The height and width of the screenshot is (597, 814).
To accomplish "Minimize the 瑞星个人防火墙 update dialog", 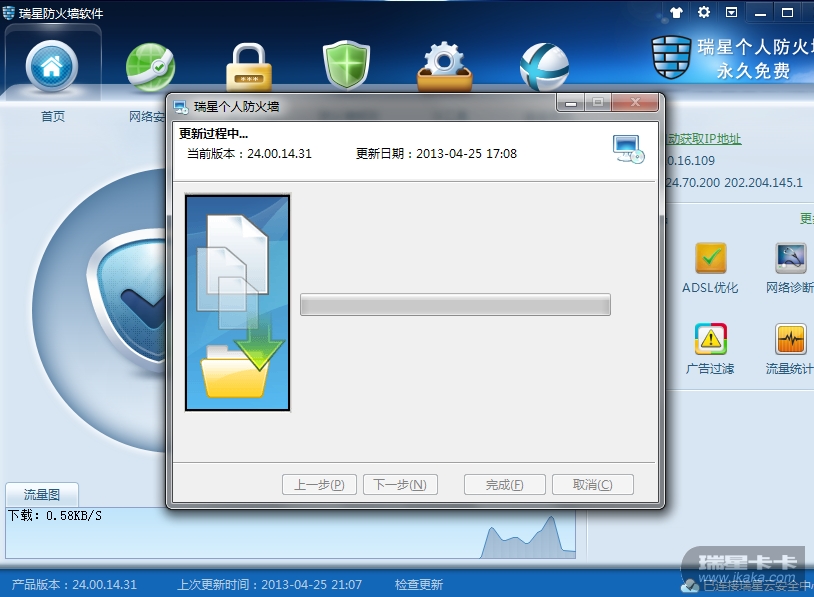I will tap(571, 103).
